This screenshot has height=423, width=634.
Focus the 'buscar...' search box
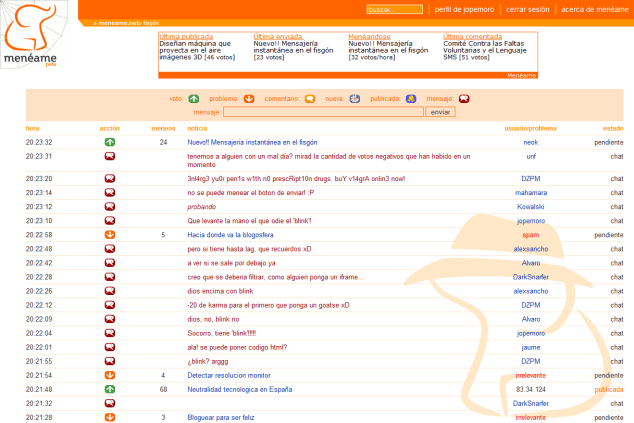(394, 9)
